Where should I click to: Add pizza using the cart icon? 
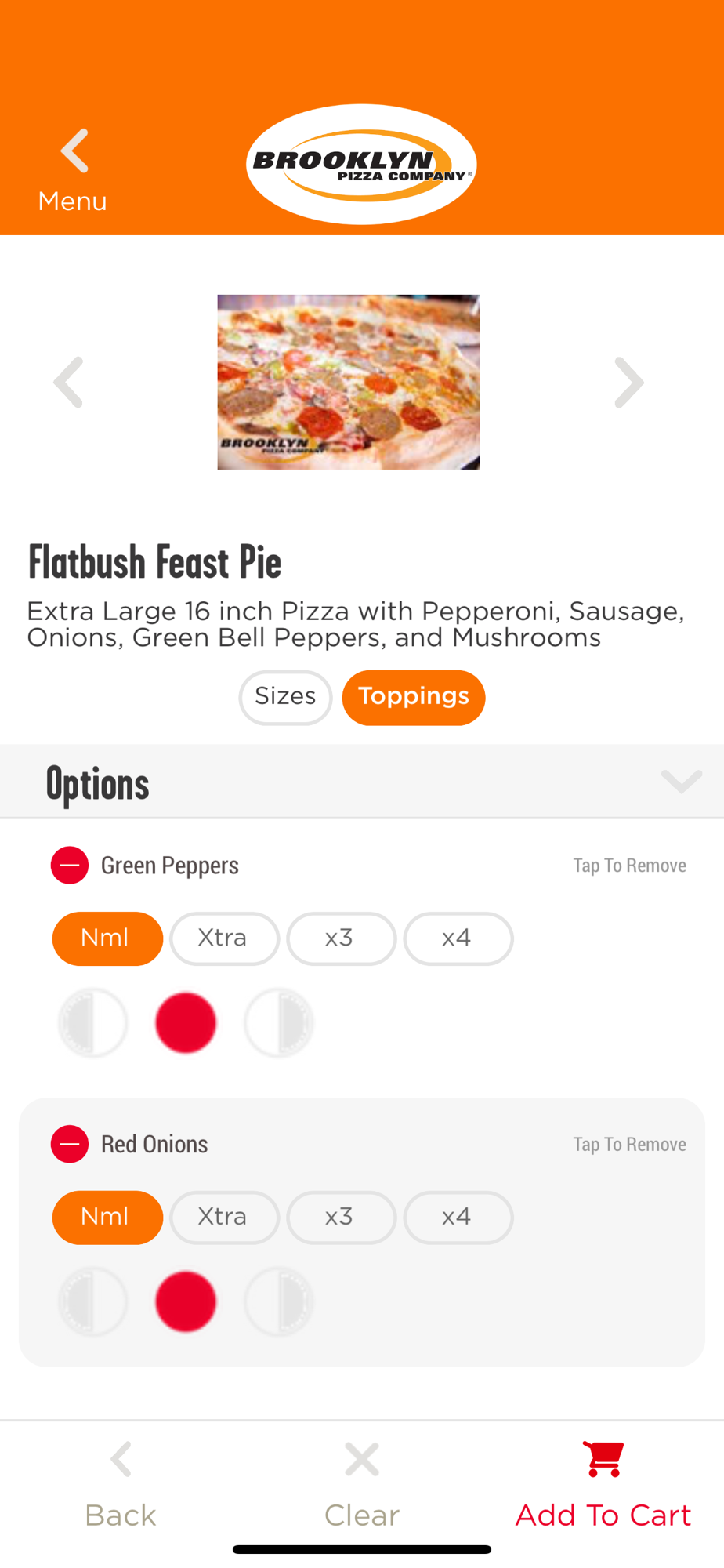click(604, 1459)
